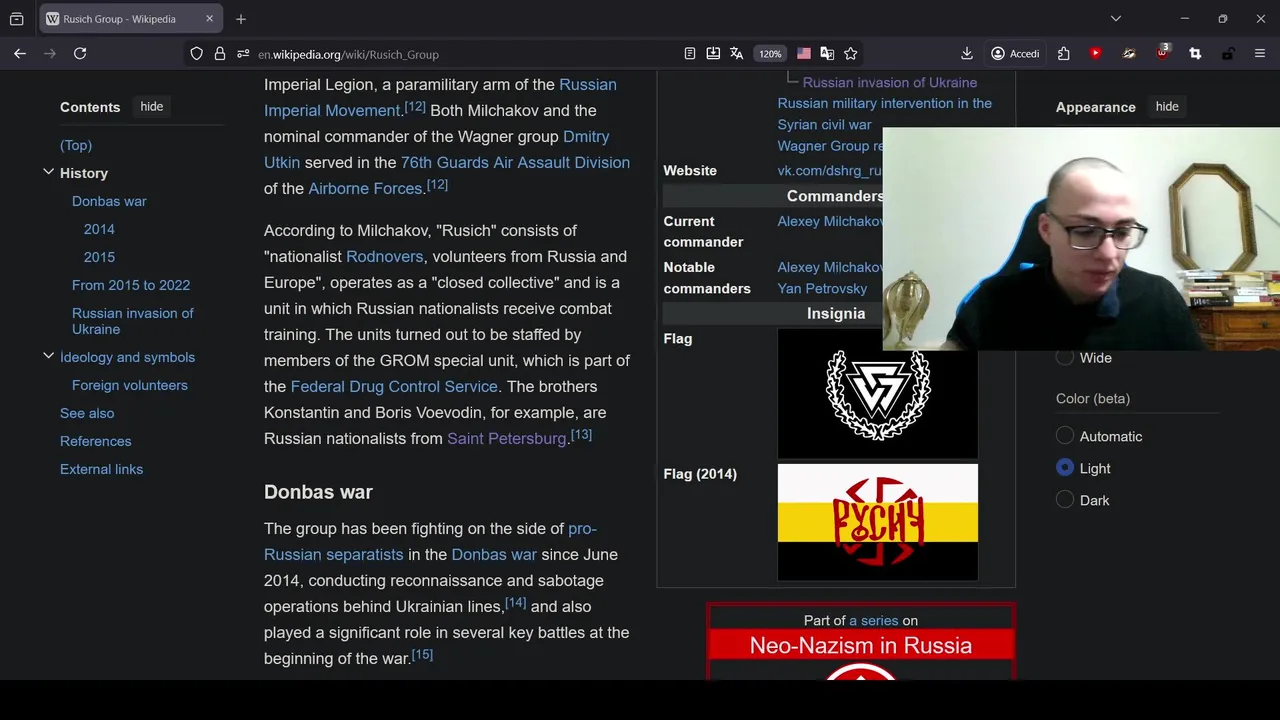Click the red YouTube extension icon
The height and width of the screenshot is (720, 1280).
(x=1096, y=54)
